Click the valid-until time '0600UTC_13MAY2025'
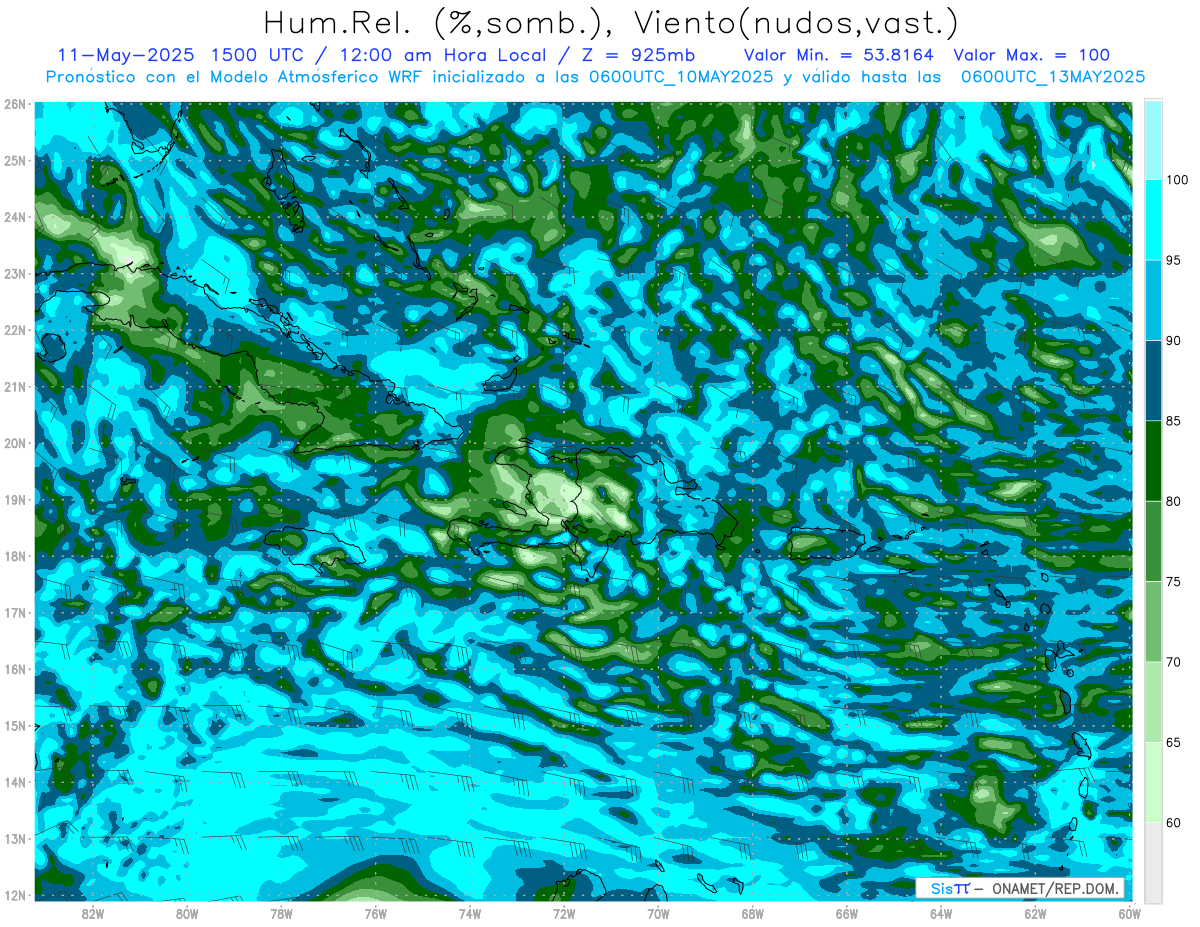The width and height of the screenshot is (1200, 927). pos(1053,77)
